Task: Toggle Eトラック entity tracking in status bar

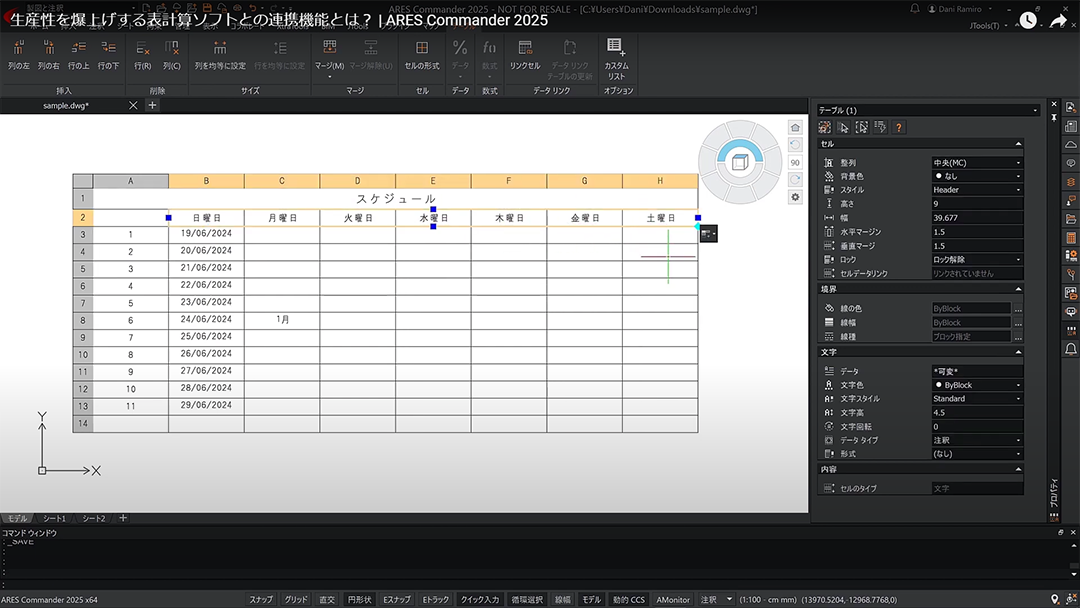Action: 435,600
